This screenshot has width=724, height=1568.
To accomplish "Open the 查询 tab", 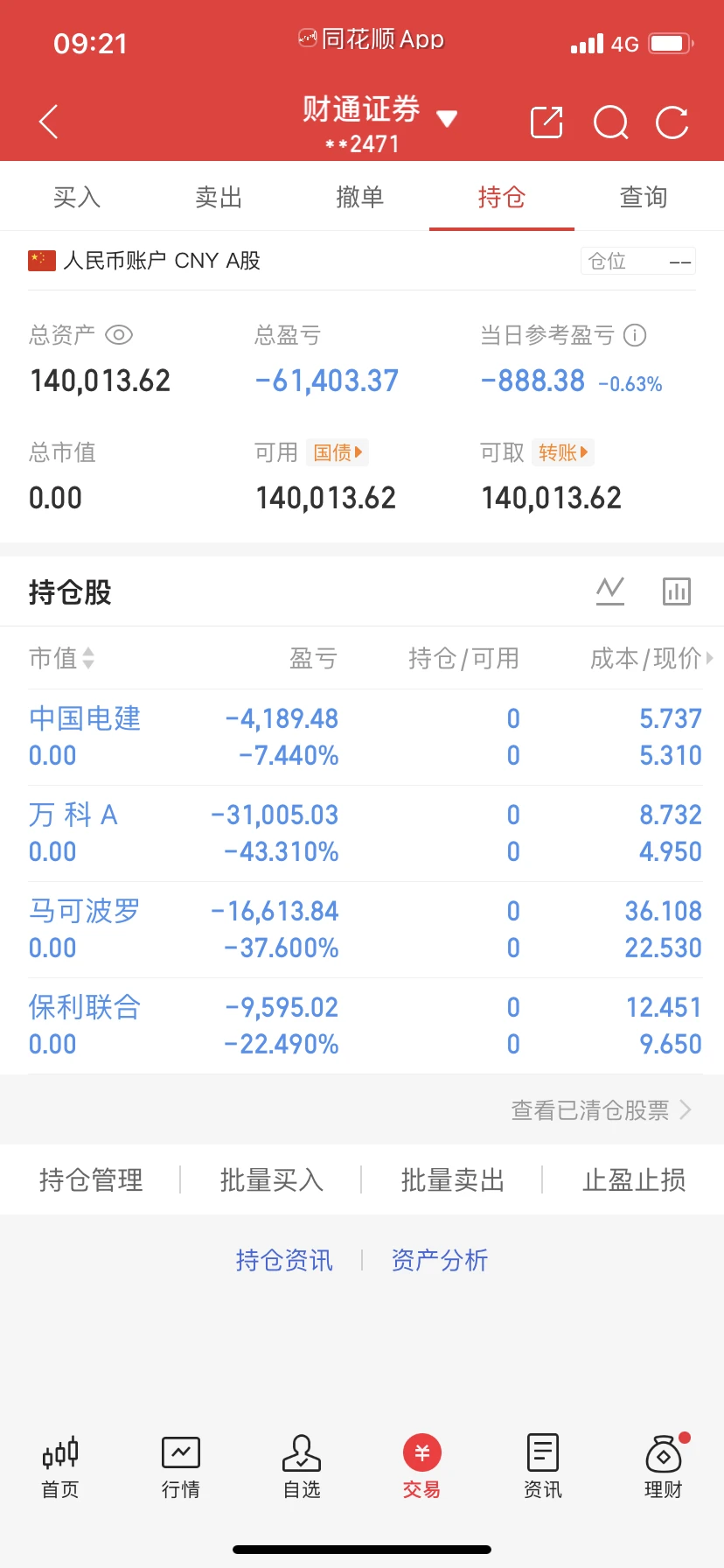I will [x=644, y=197].
